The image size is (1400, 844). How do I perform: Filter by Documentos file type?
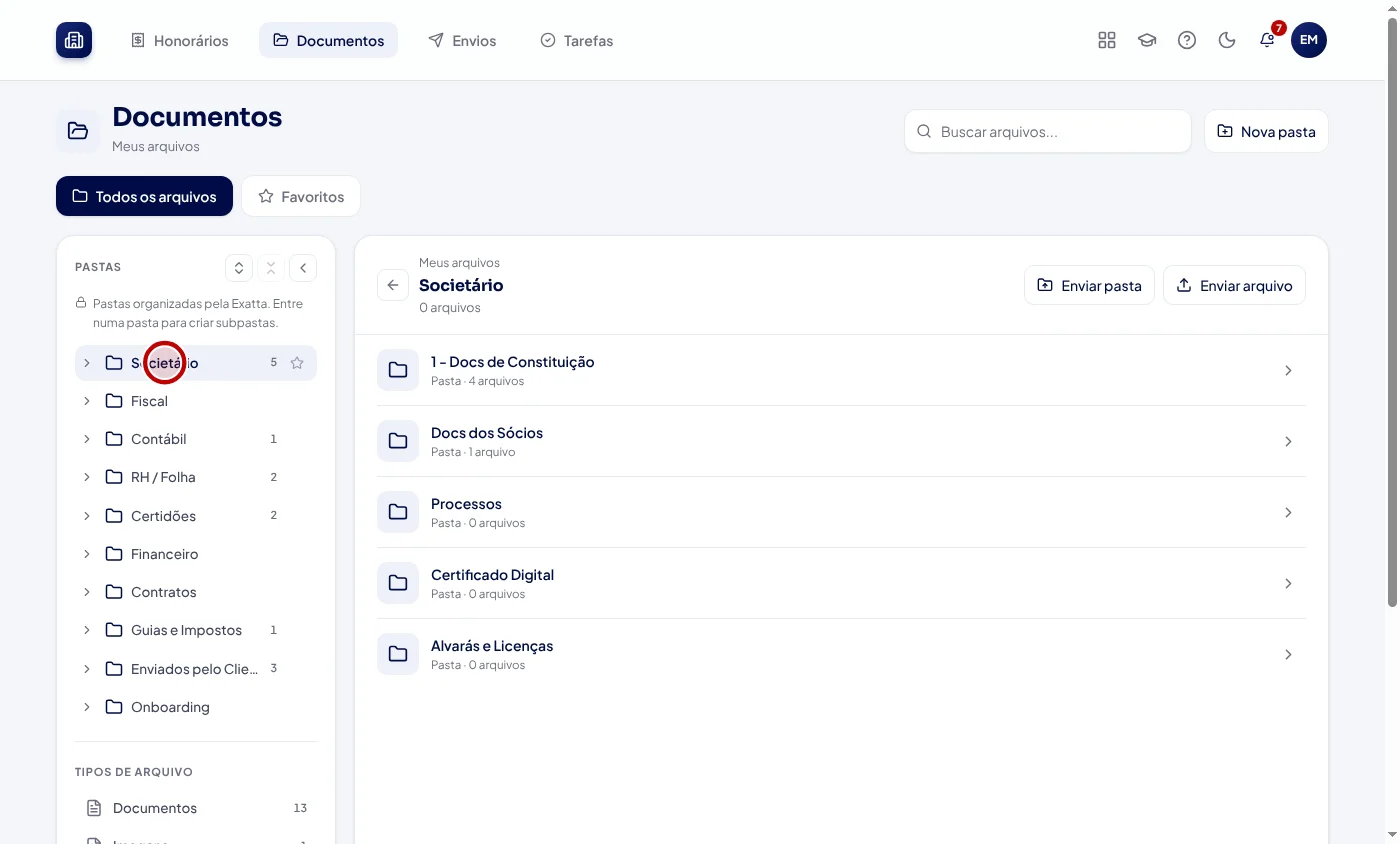click(x=196, y=808)
